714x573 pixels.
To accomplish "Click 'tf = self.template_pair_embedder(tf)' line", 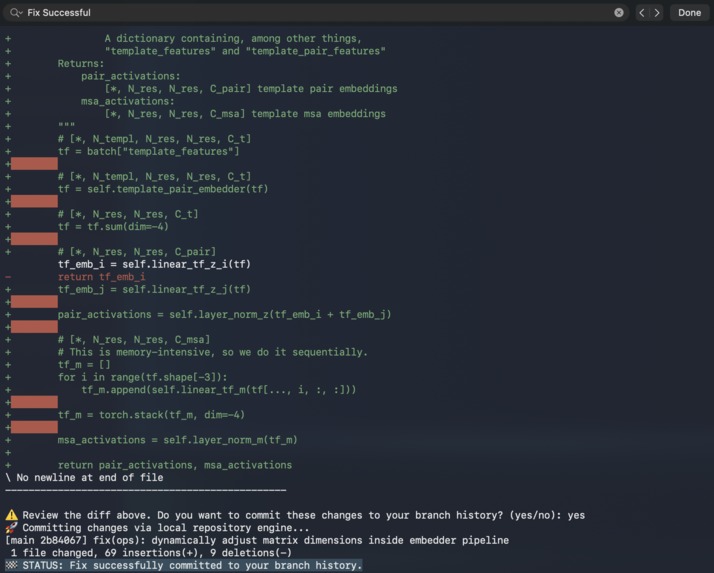I will click(x=163, y=189).
